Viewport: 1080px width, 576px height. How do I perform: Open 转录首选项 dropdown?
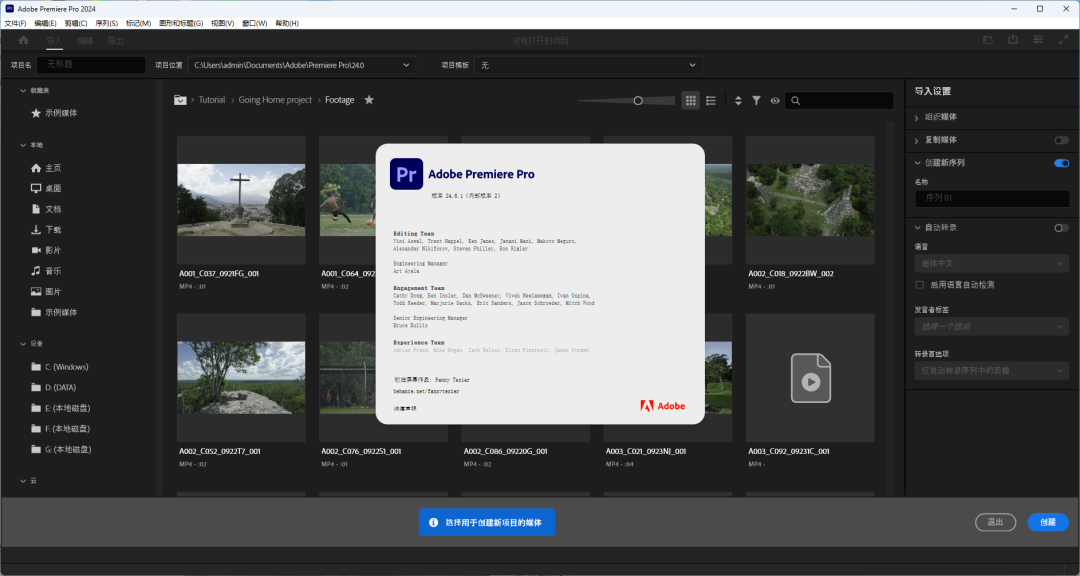coord(991,371)
